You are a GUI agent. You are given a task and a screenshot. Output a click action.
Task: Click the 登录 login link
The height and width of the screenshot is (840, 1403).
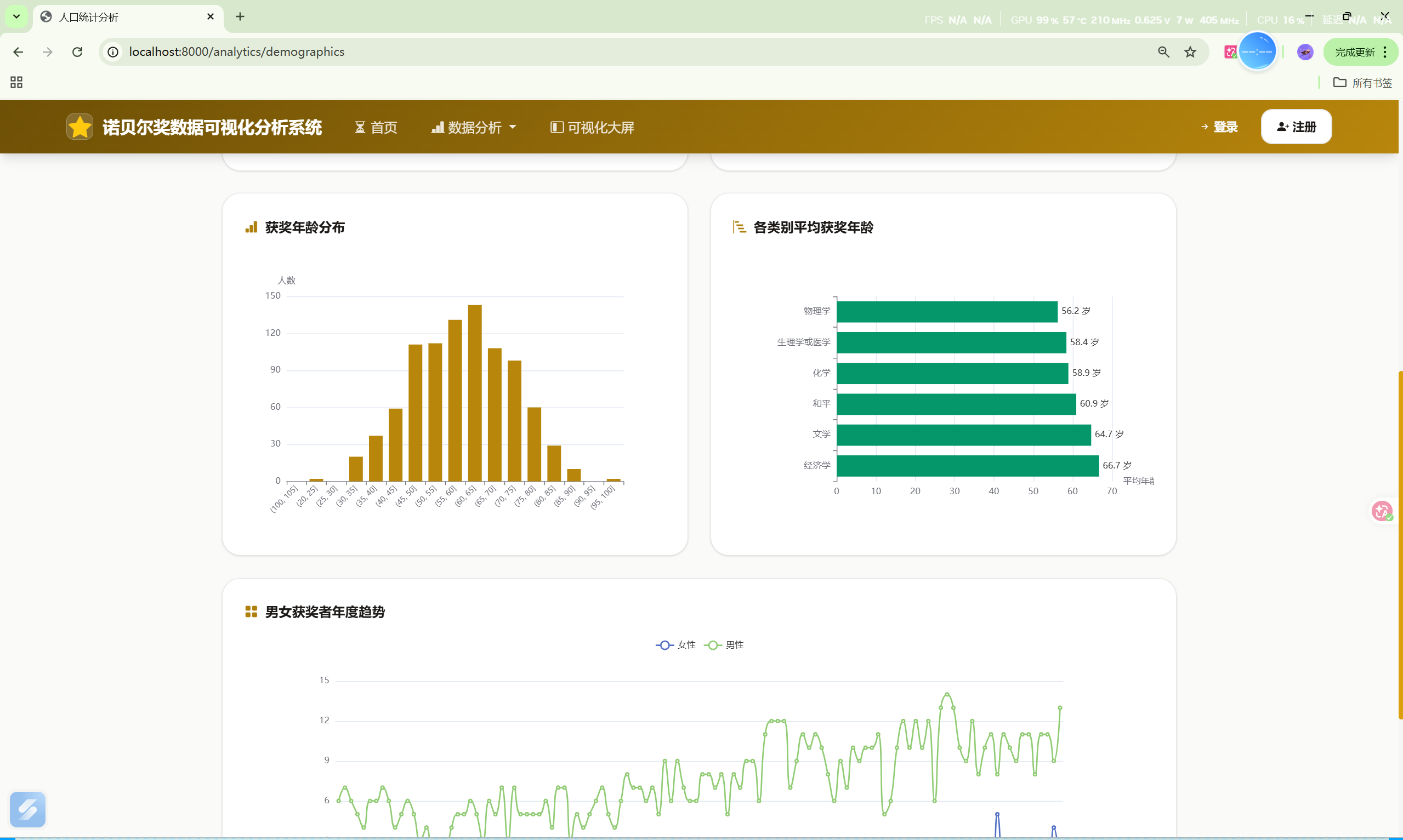1219,127
